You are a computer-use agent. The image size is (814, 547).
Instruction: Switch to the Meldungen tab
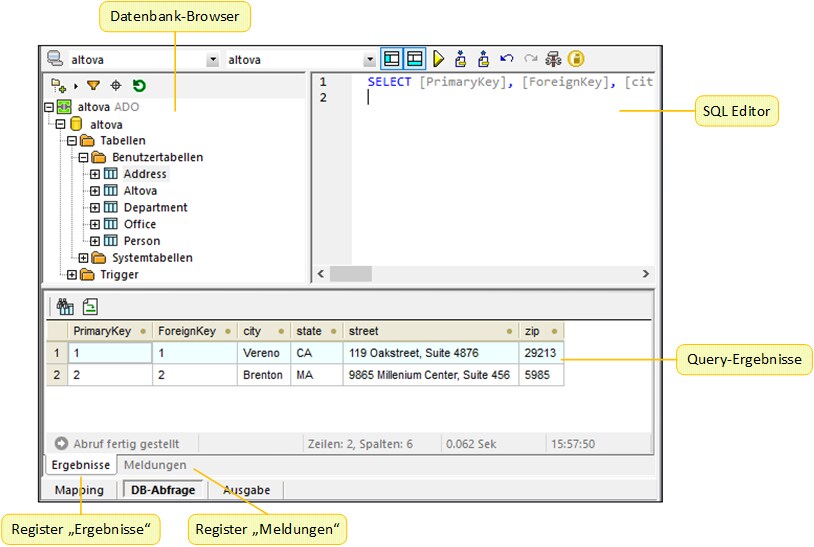tap(154, 466)
